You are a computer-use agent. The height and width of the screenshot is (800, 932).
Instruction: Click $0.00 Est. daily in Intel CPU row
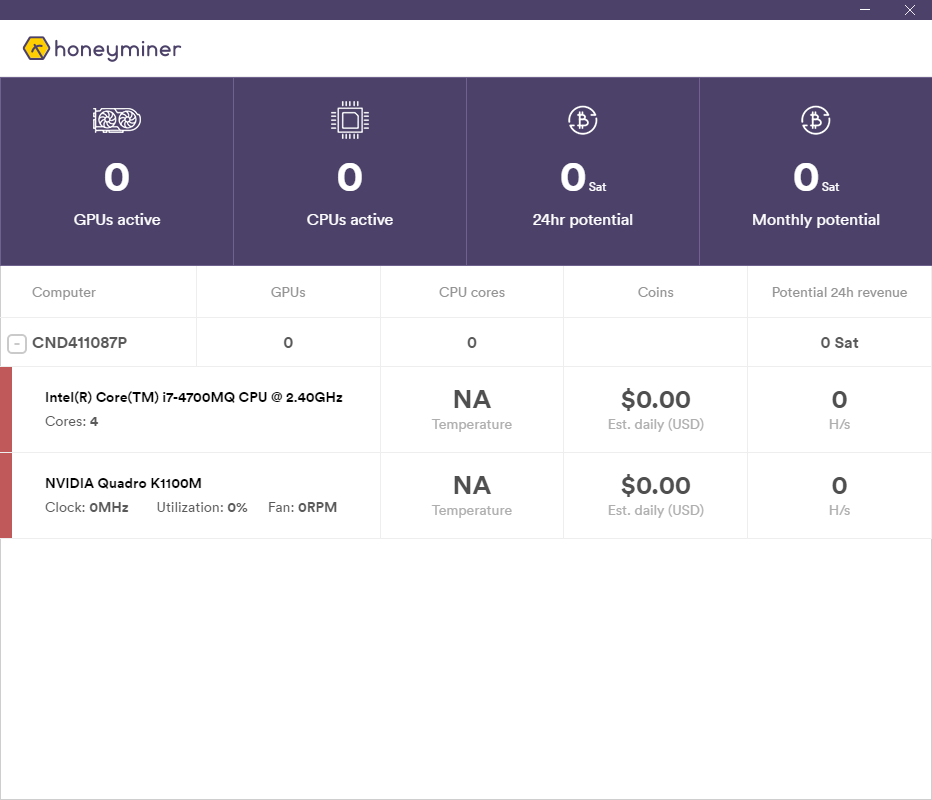656,410
